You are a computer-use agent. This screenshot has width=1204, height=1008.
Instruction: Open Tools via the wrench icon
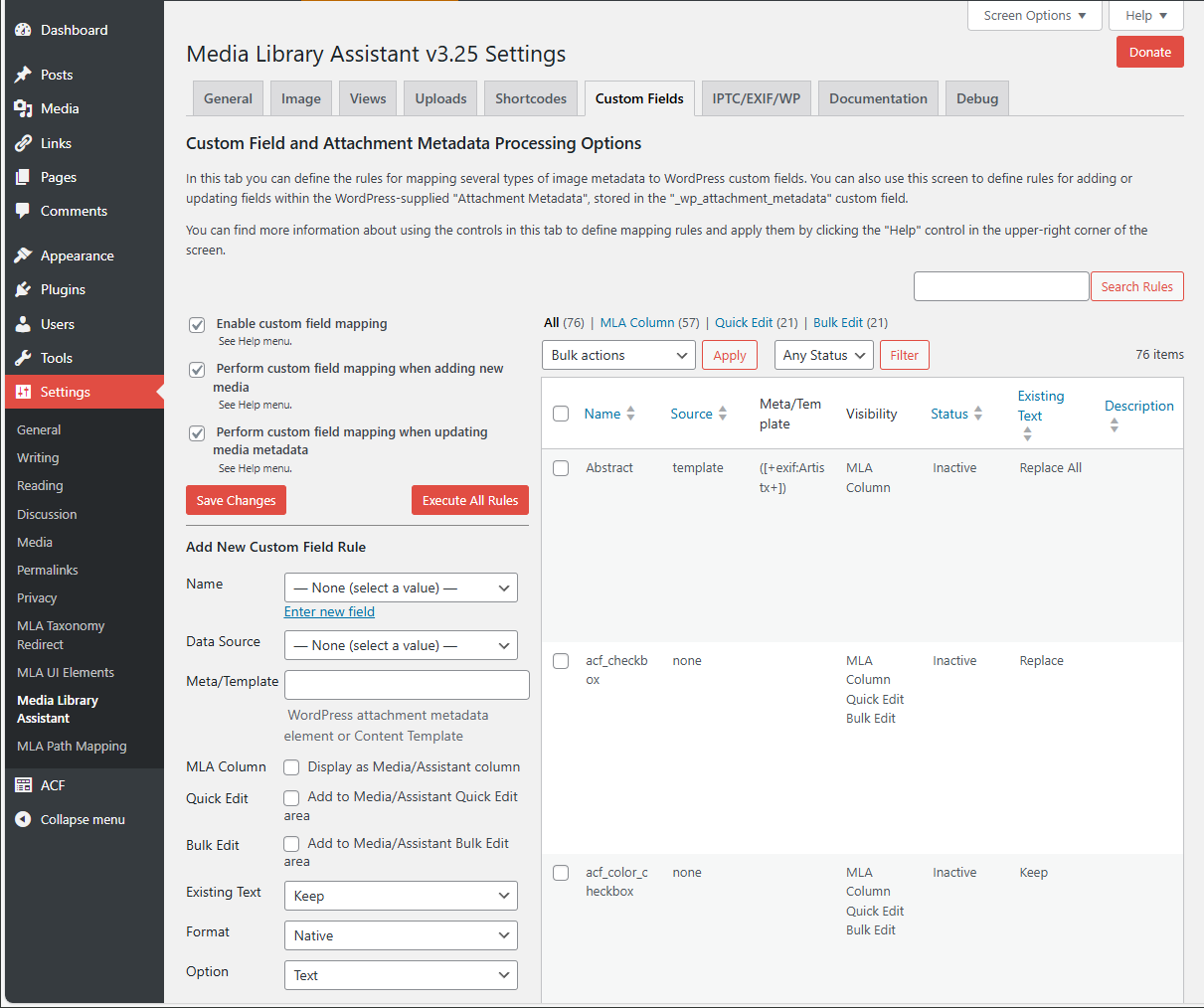click(x=23, y=358)
